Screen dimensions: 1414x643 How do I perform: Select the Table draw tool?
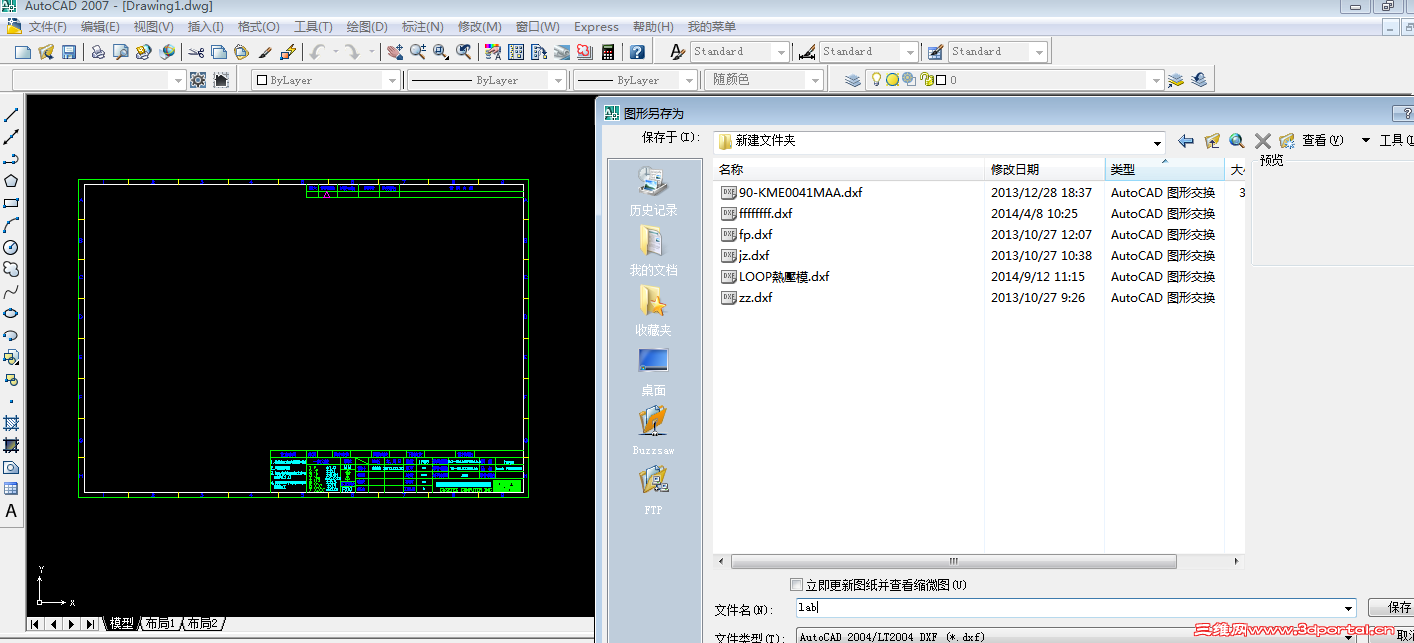[11, 489]
